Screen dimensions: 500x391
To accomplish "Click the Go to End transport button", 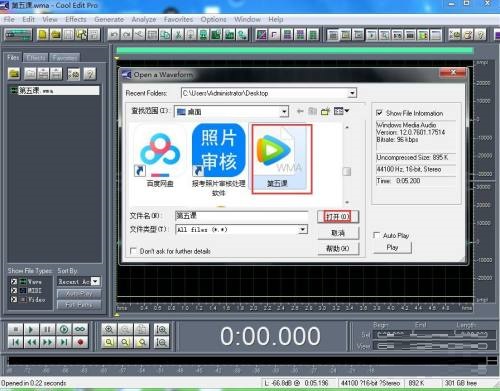I will click(64, 342).
